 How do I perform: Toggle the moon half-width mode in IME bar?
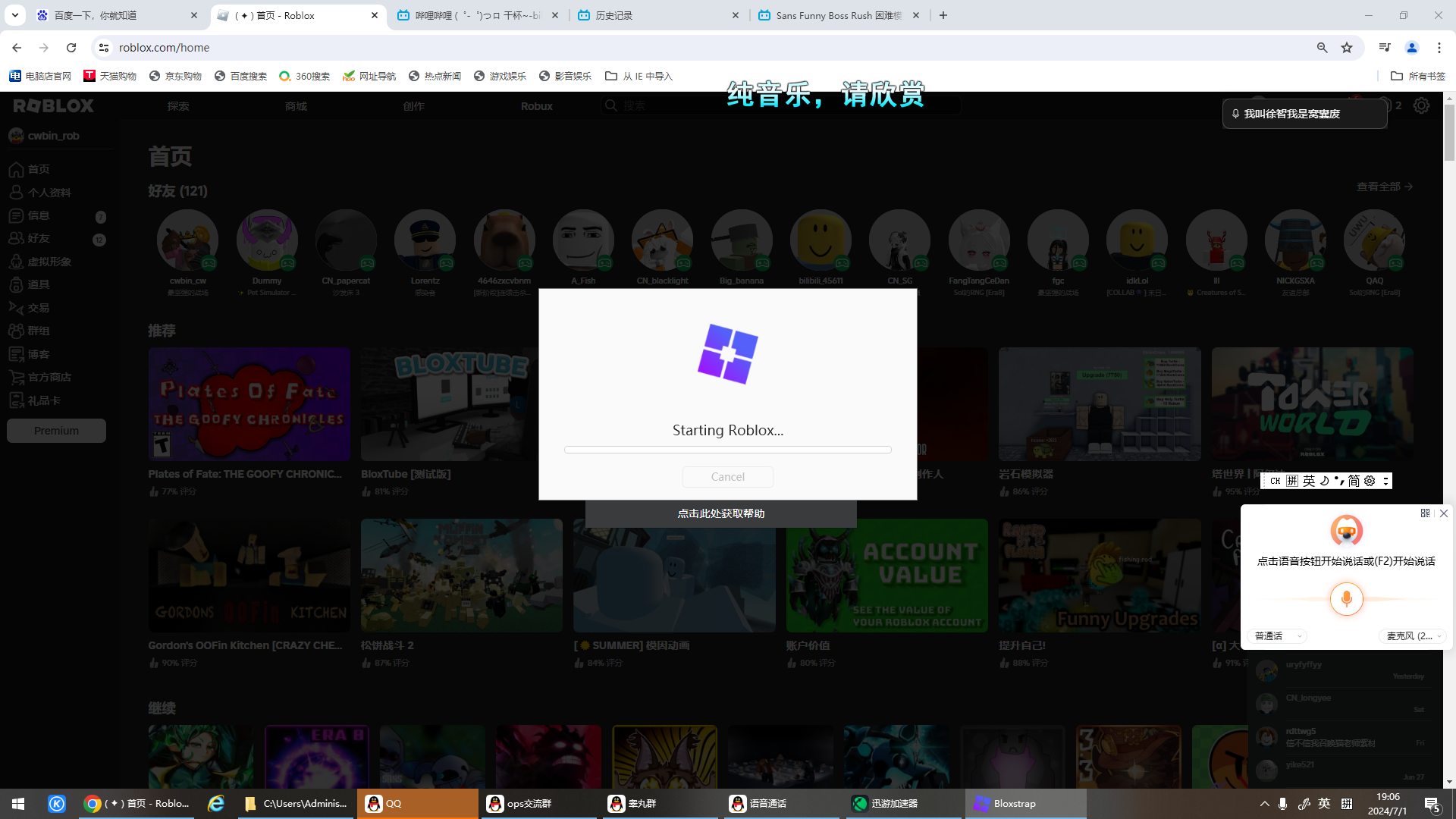pos(1325,481)
